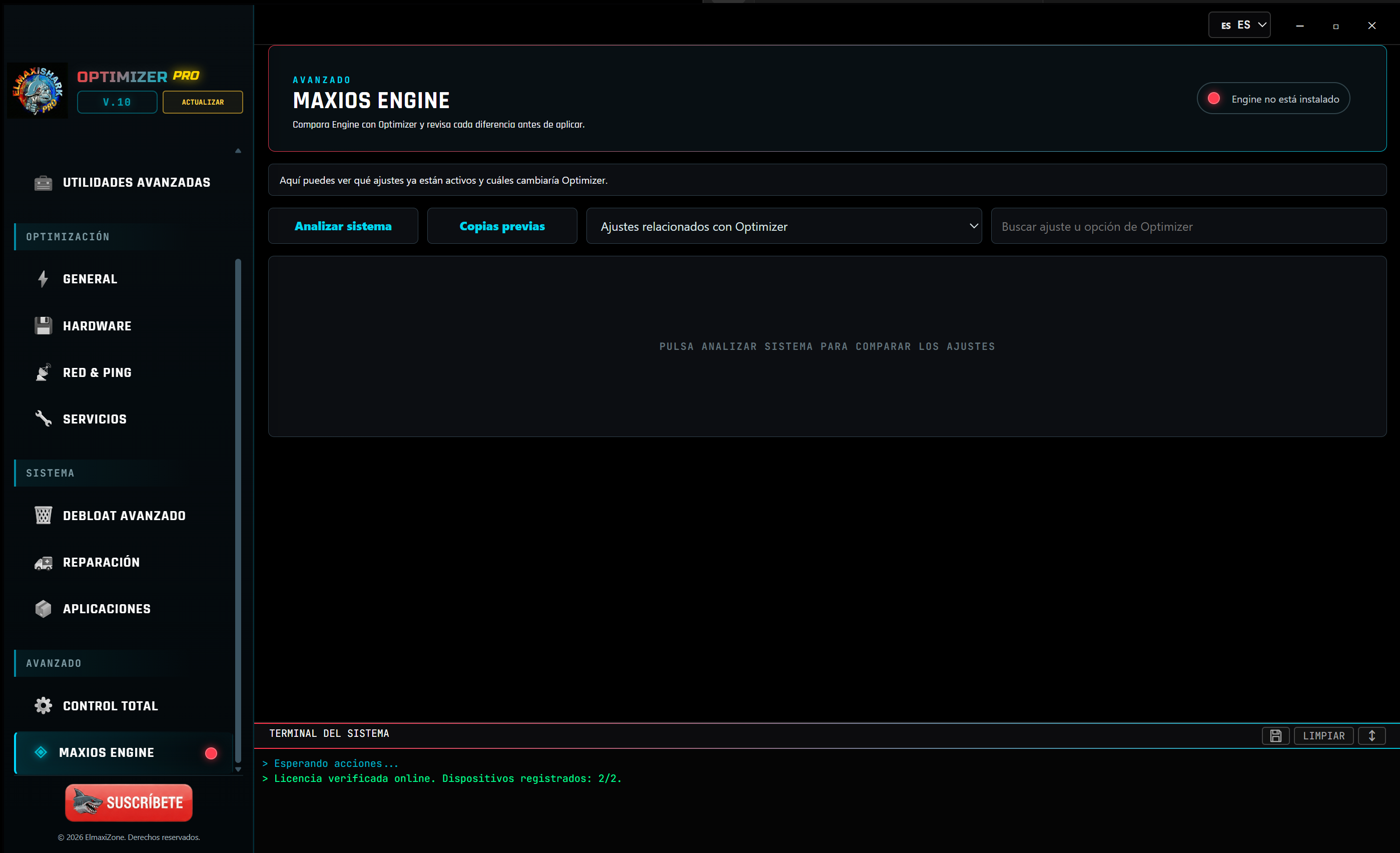Click the sidebar scroll down arrow

(x=238, y=769)
